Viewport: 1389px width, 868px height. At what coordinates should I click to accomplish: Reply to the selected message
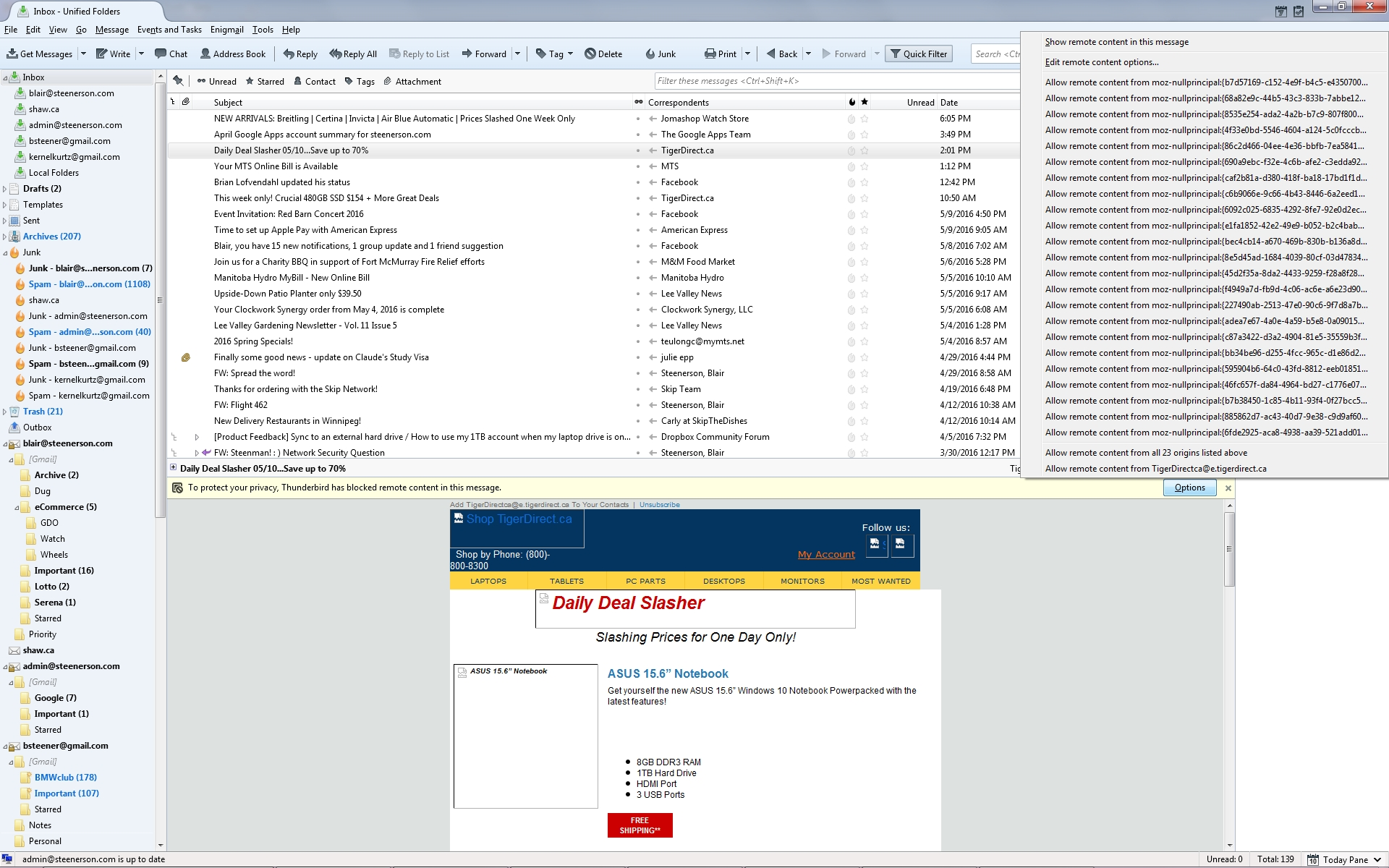point(300,54)
